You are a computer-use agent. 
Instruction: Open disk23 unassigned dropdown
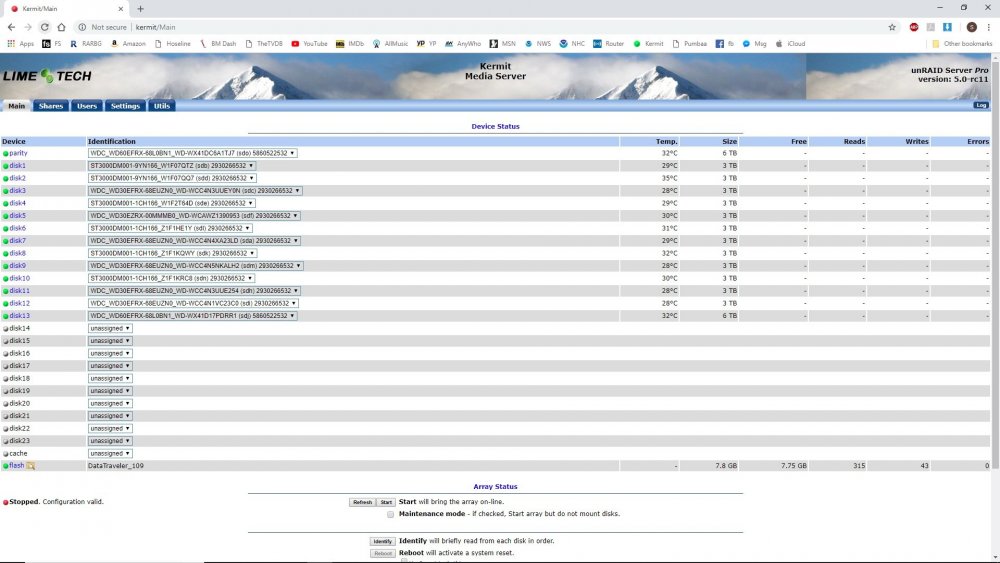(x=110, y=441)
